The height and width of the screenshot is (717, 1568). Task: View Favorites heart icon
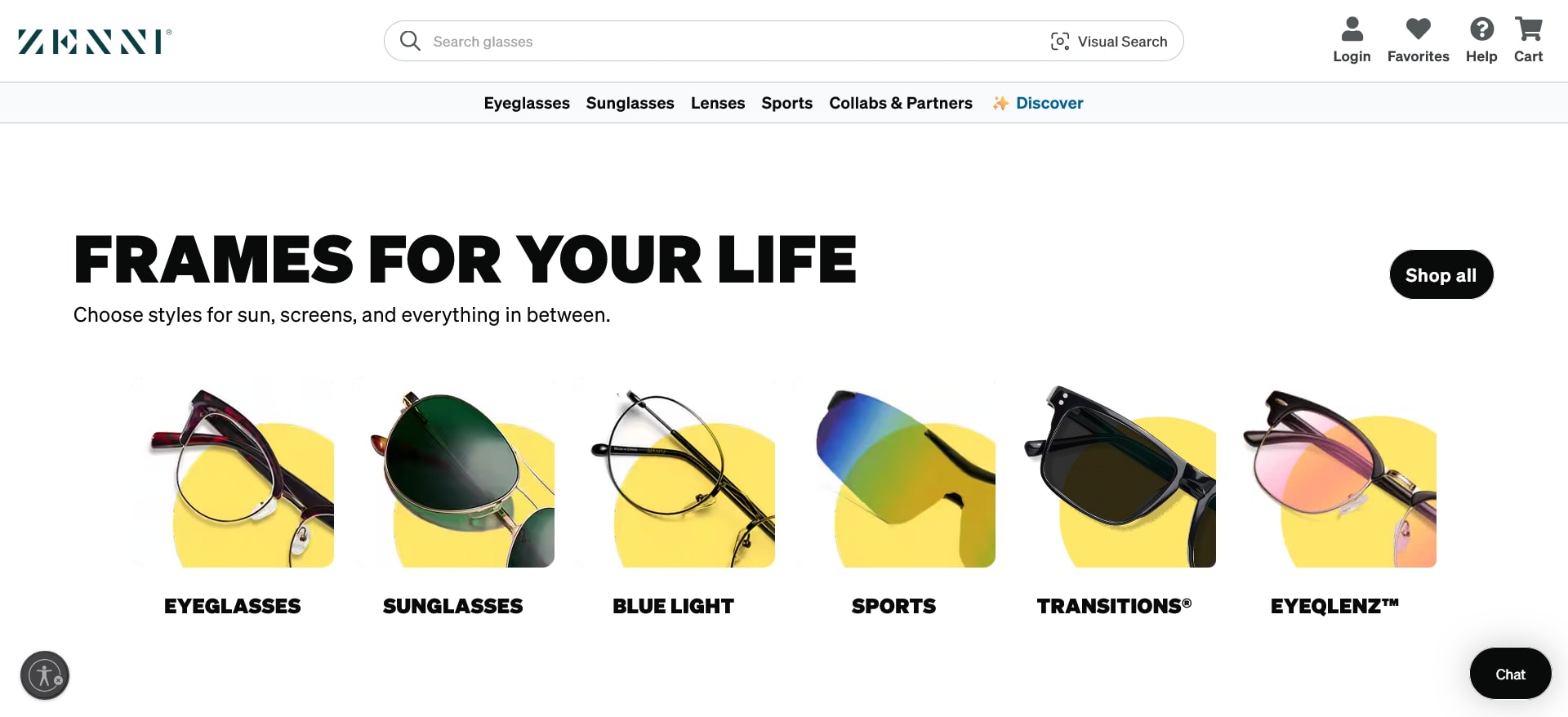[1419, 29]
